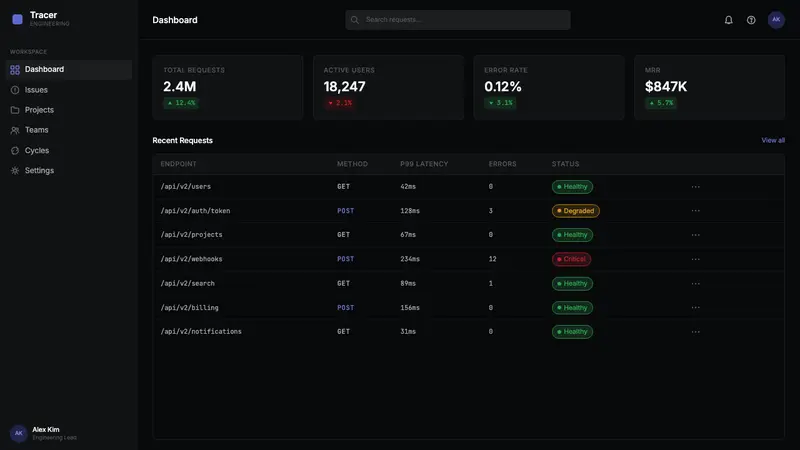Viewport: 800px width, 450px height.
Task: Click the Dashboard grid icon in sidebar
Action: coord(15,69)
